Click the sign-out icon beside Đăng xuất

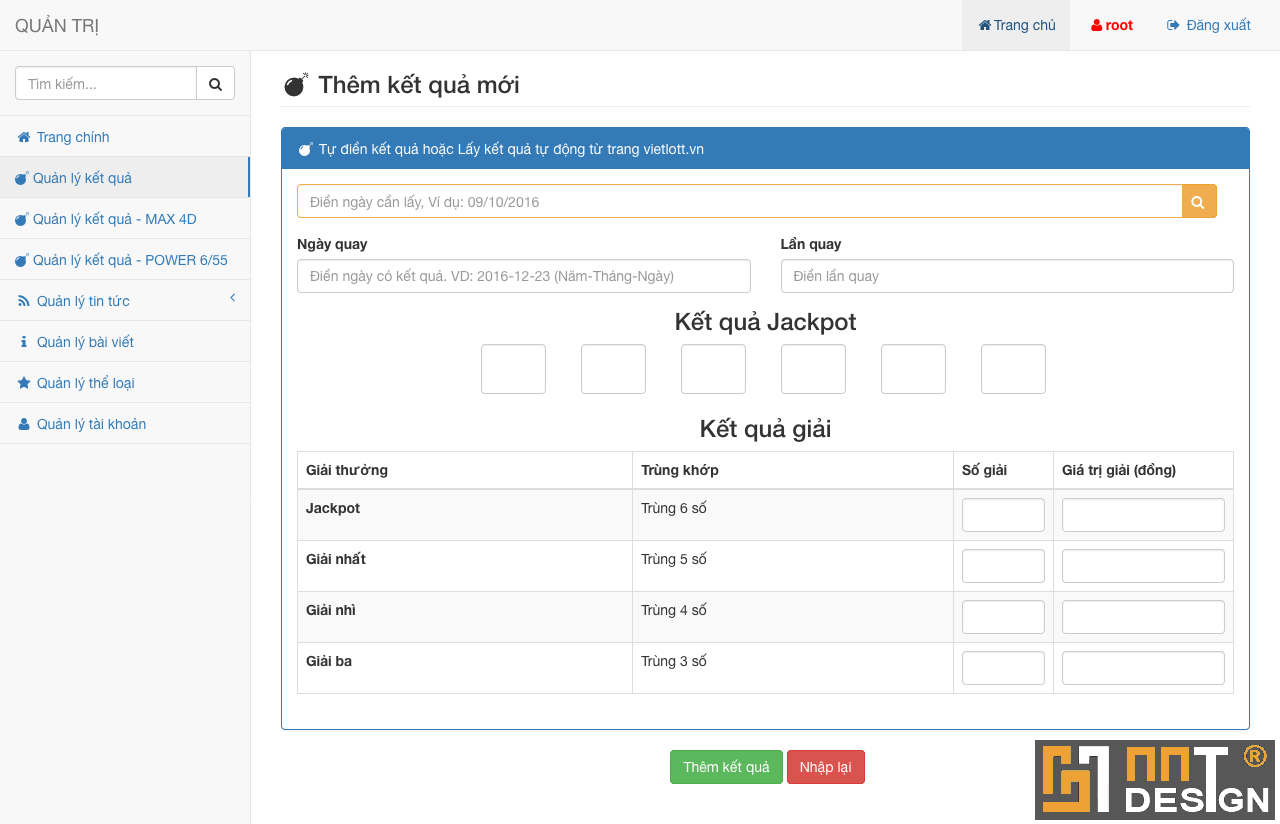1173,25
